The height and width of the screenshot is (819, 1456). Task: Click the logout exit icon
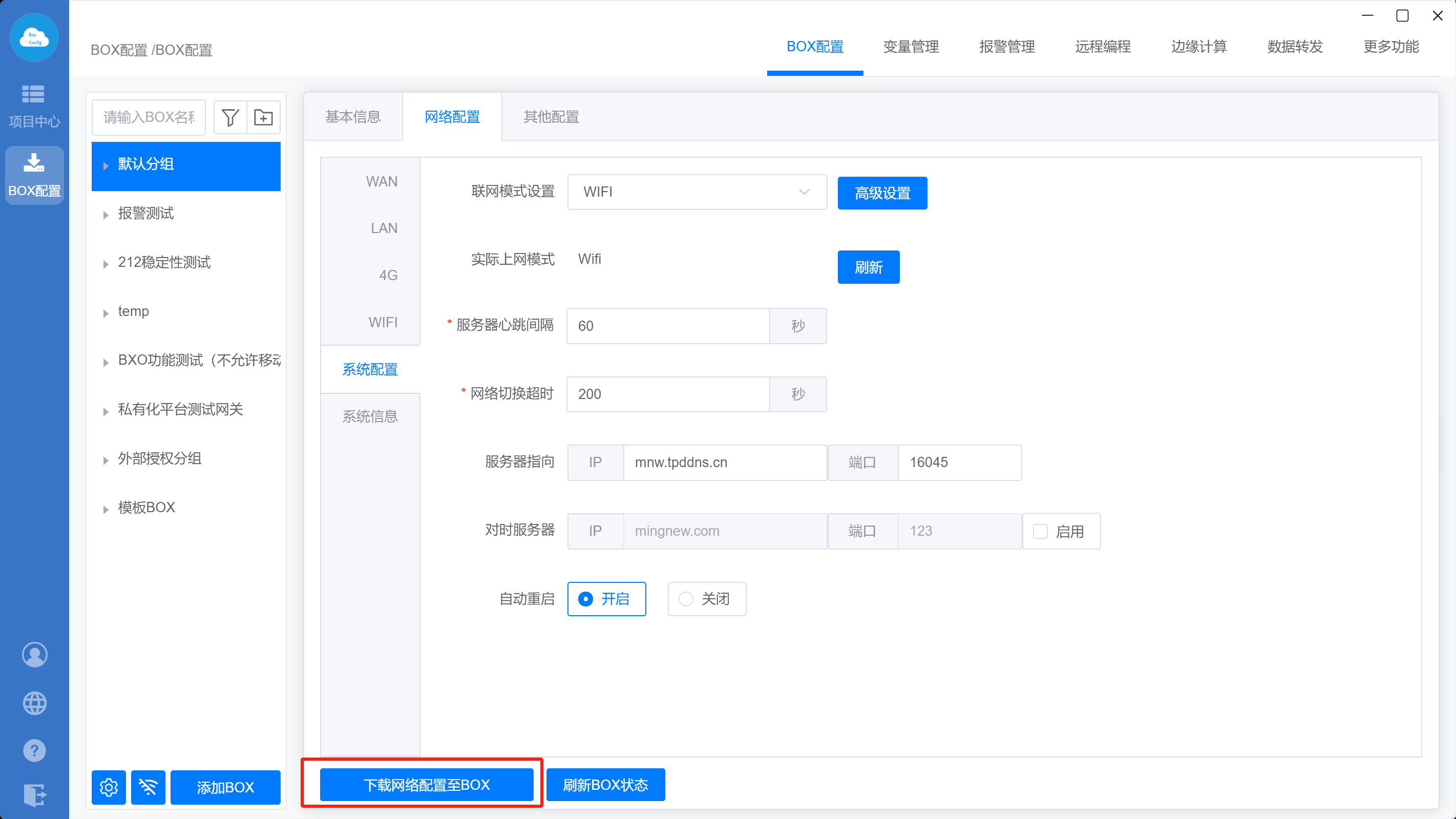(34, 795)
